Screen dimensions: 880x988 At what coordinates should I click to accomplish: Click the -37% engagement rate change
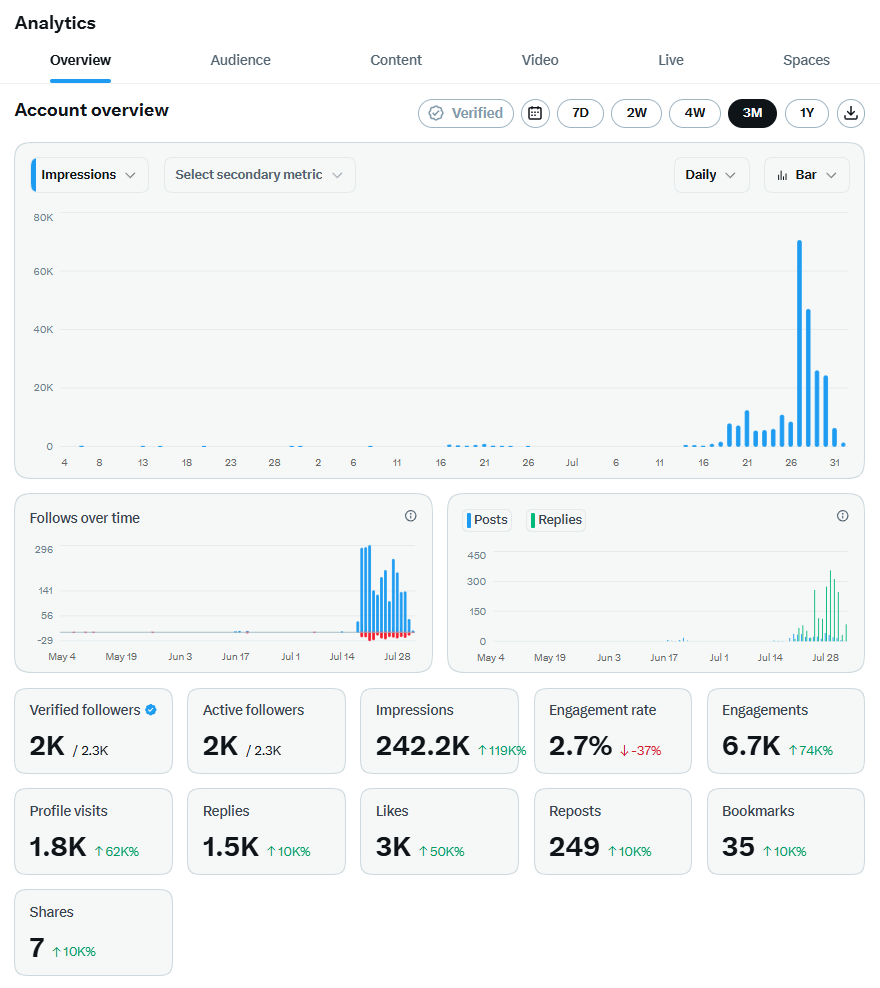641,750
